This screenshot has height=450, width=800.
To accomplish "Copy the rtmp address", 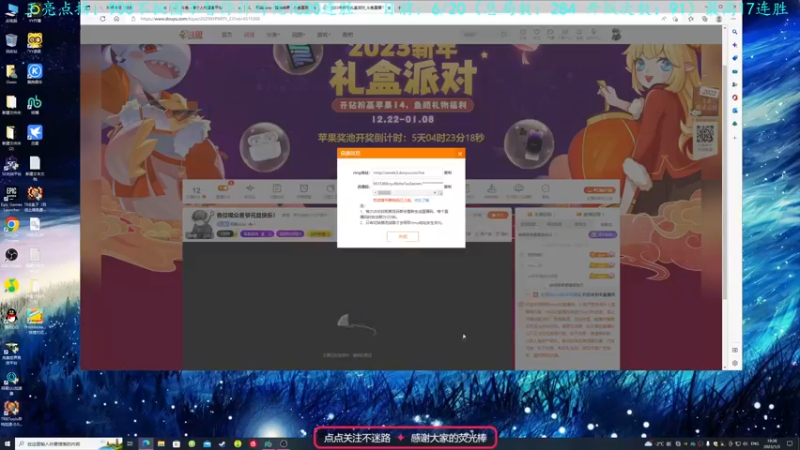I will tap(447, 173).
